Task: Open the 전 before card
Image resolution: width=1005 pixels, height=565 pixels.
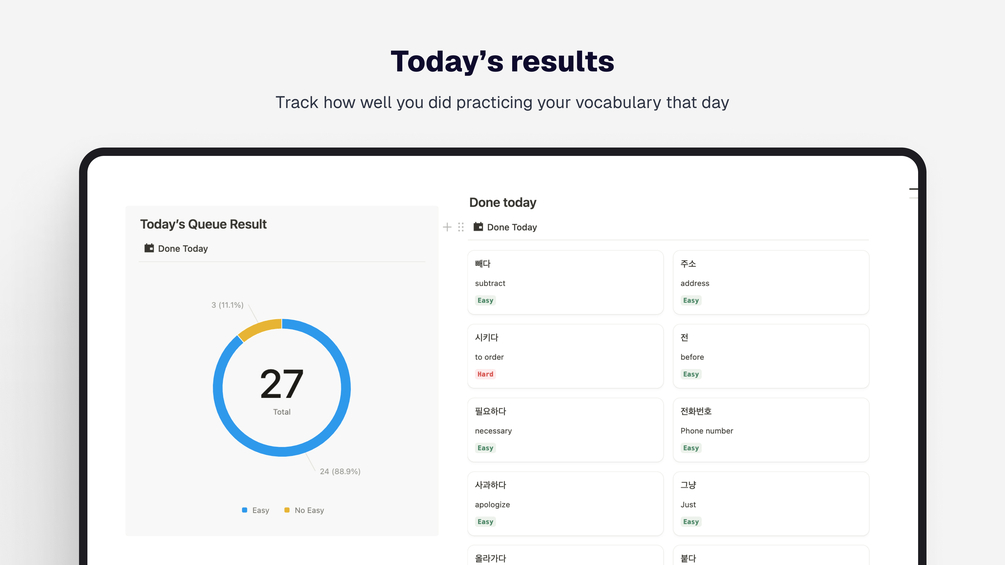Action: click(770, 355)
